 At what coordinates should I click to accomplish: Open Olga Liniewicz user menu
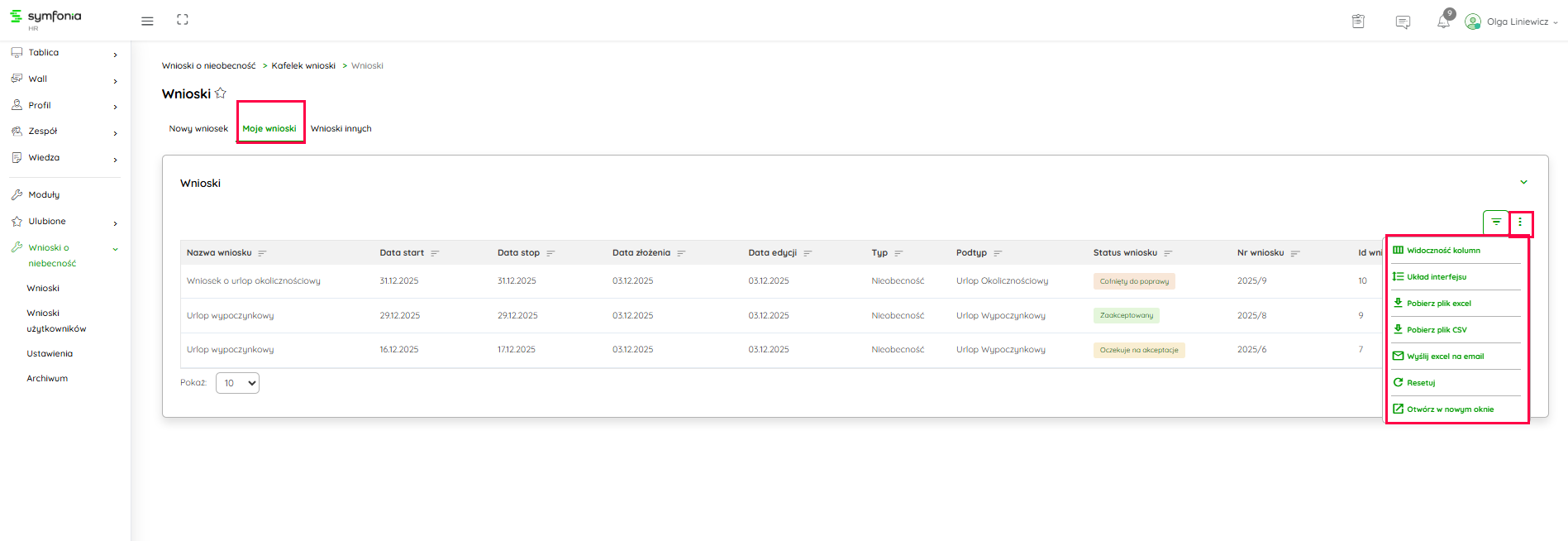[x=1511, y=22]
